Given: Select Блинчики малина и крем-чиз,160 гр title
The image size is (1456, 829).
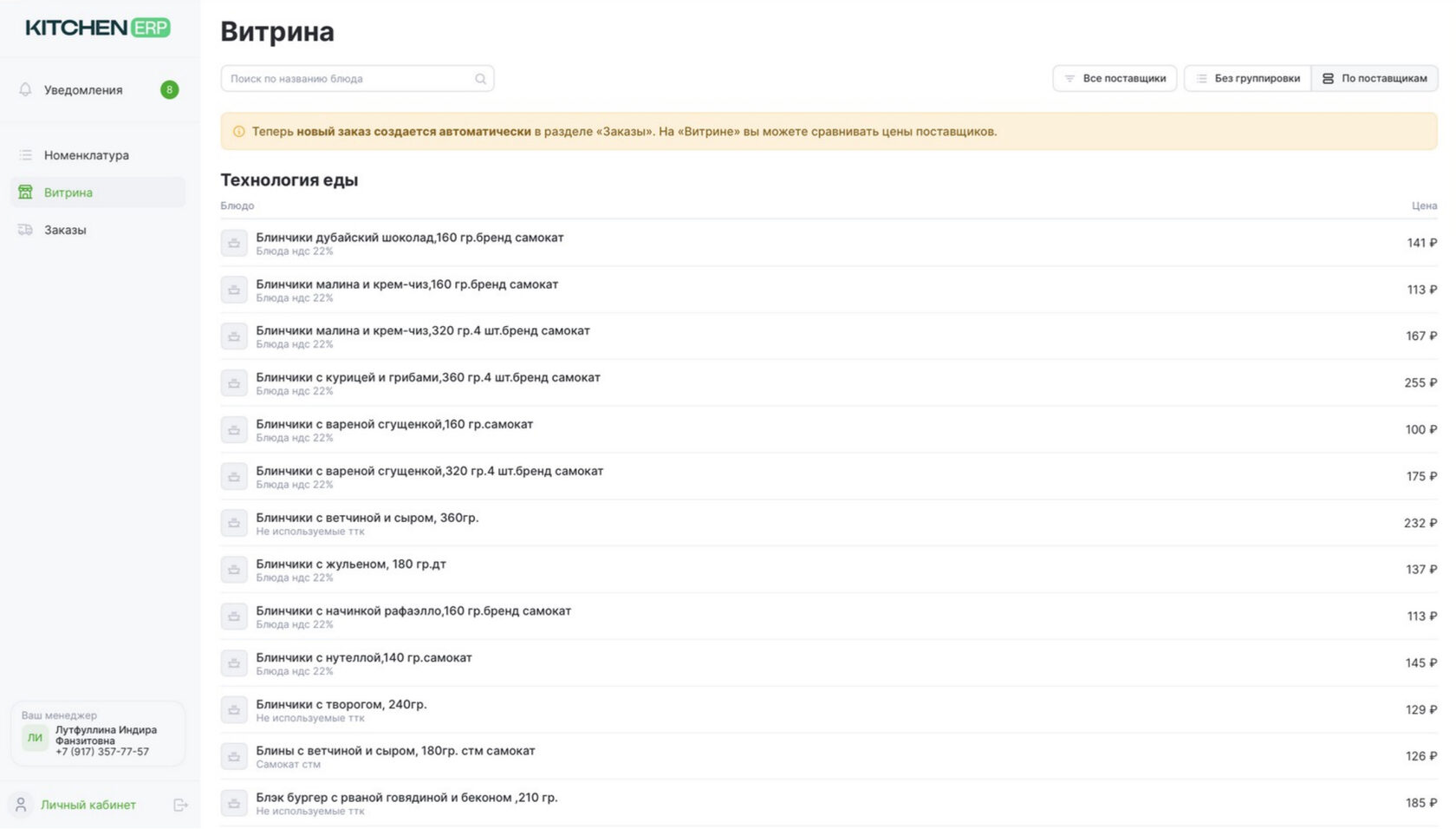Looking at the screenshot, I should [407, 284].
